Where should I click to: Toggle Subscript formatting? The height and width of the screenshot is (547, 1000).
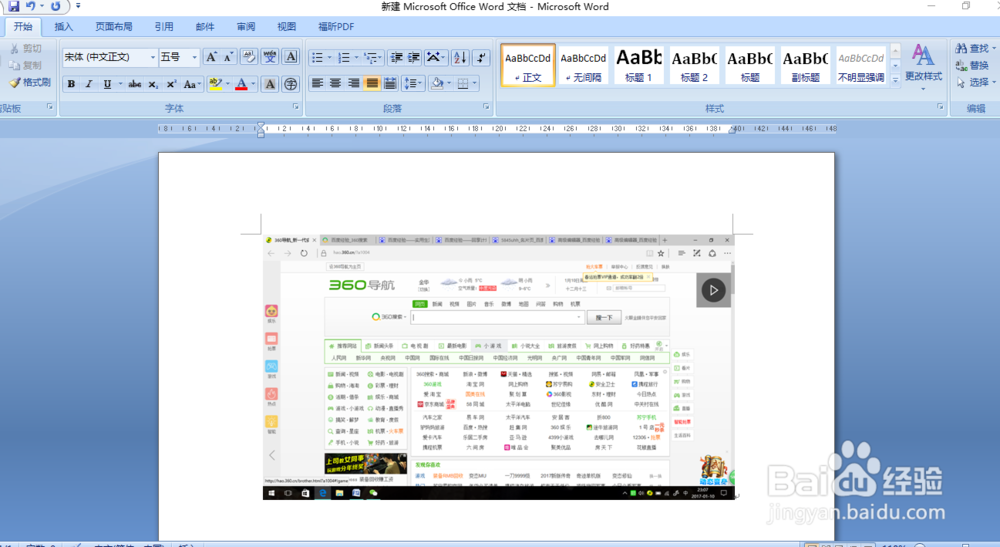point(153,84)
